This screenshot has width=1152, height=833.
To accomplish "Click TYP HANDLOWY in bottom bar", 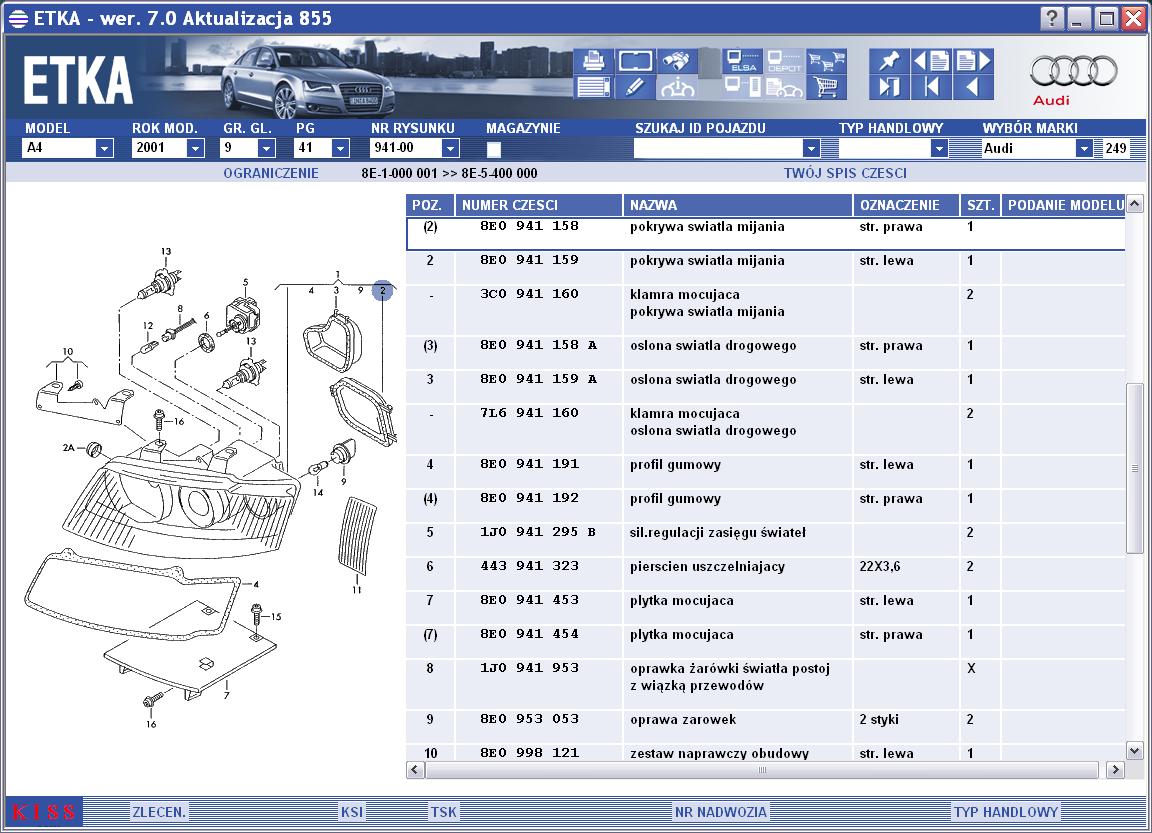I will point(1006,812).
